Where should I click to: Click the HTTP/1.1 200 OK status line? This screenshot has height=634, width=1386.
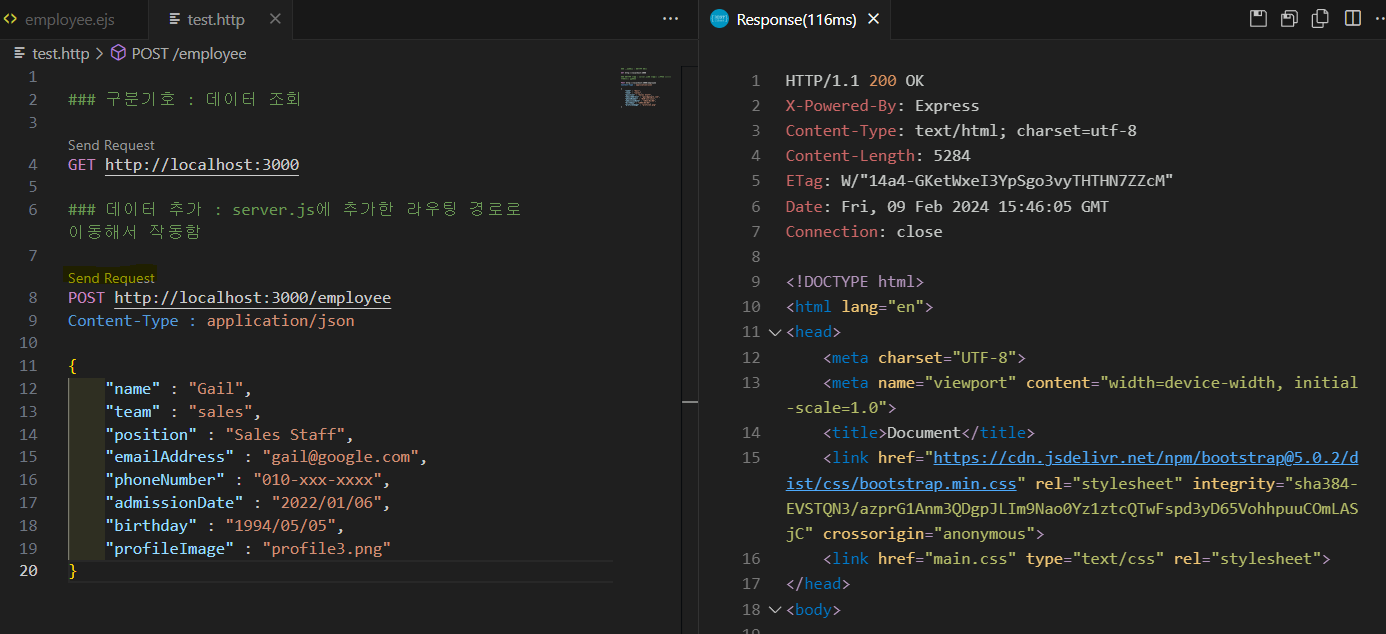point(856,81)
